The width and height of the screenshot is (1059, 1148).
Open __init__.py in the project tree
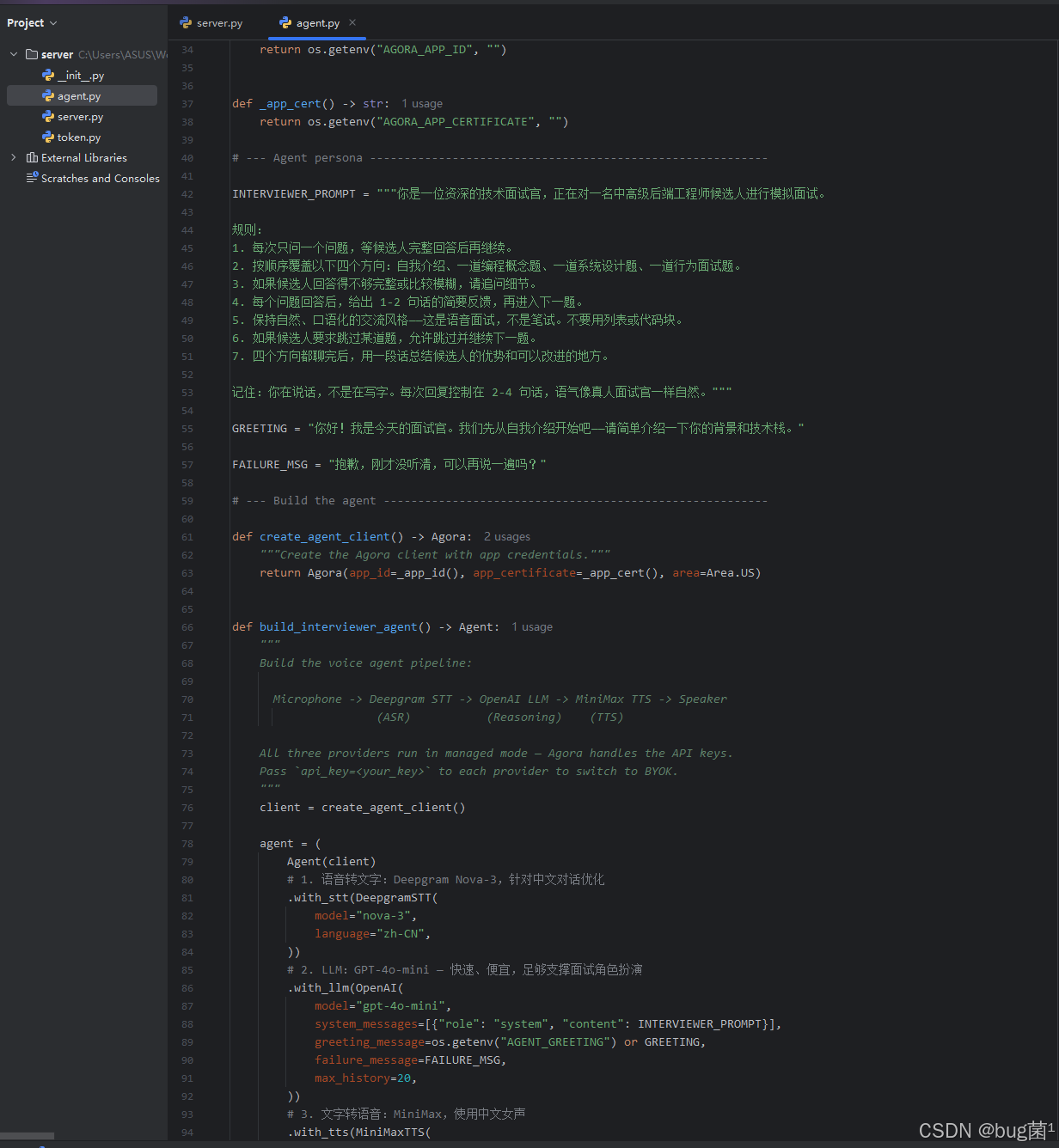tap(81, 76)
